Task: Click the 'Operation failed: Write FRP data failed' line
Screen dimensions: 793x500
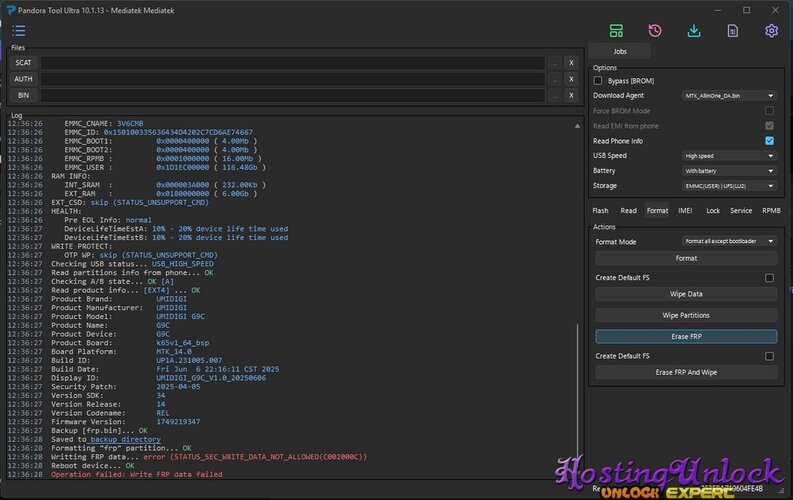Action: tap(137, 474)
